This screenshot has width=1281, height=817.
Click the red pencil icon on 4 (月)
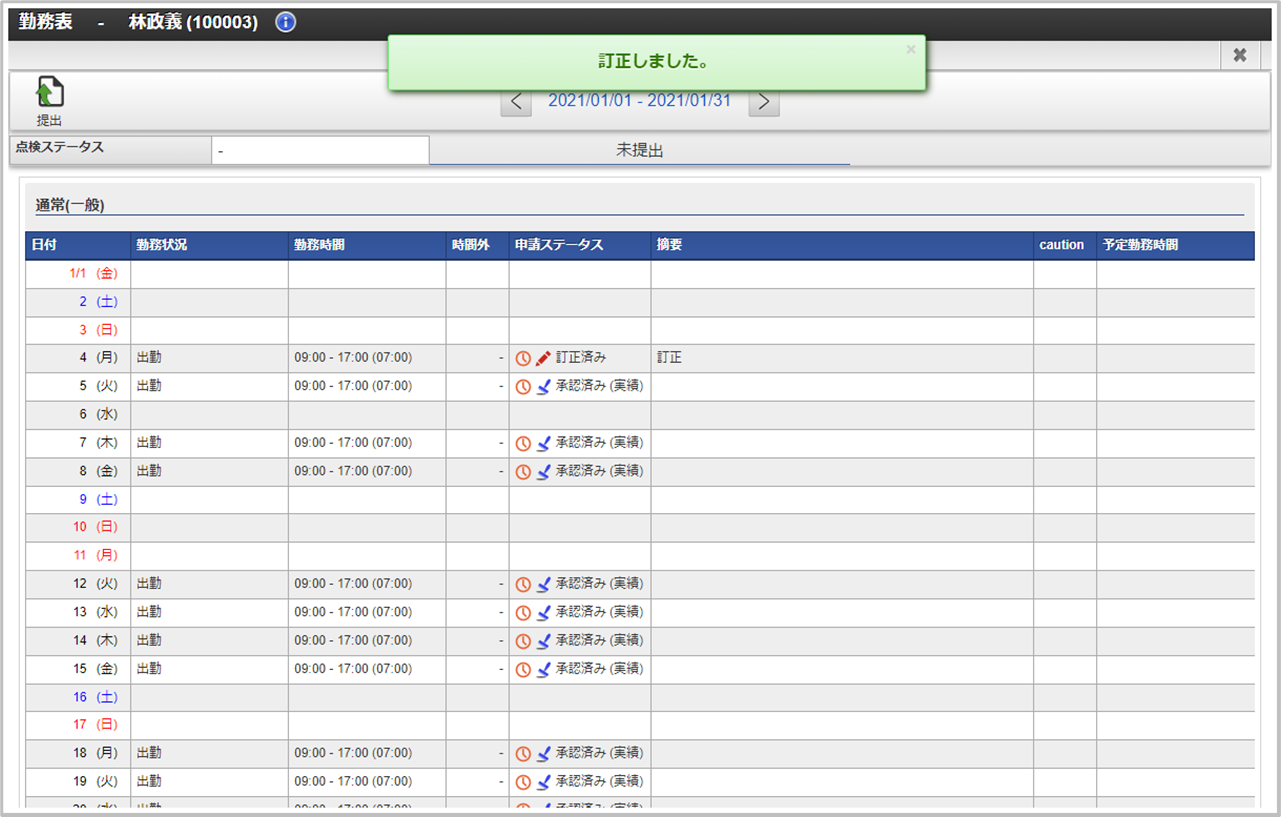(543, 358)
